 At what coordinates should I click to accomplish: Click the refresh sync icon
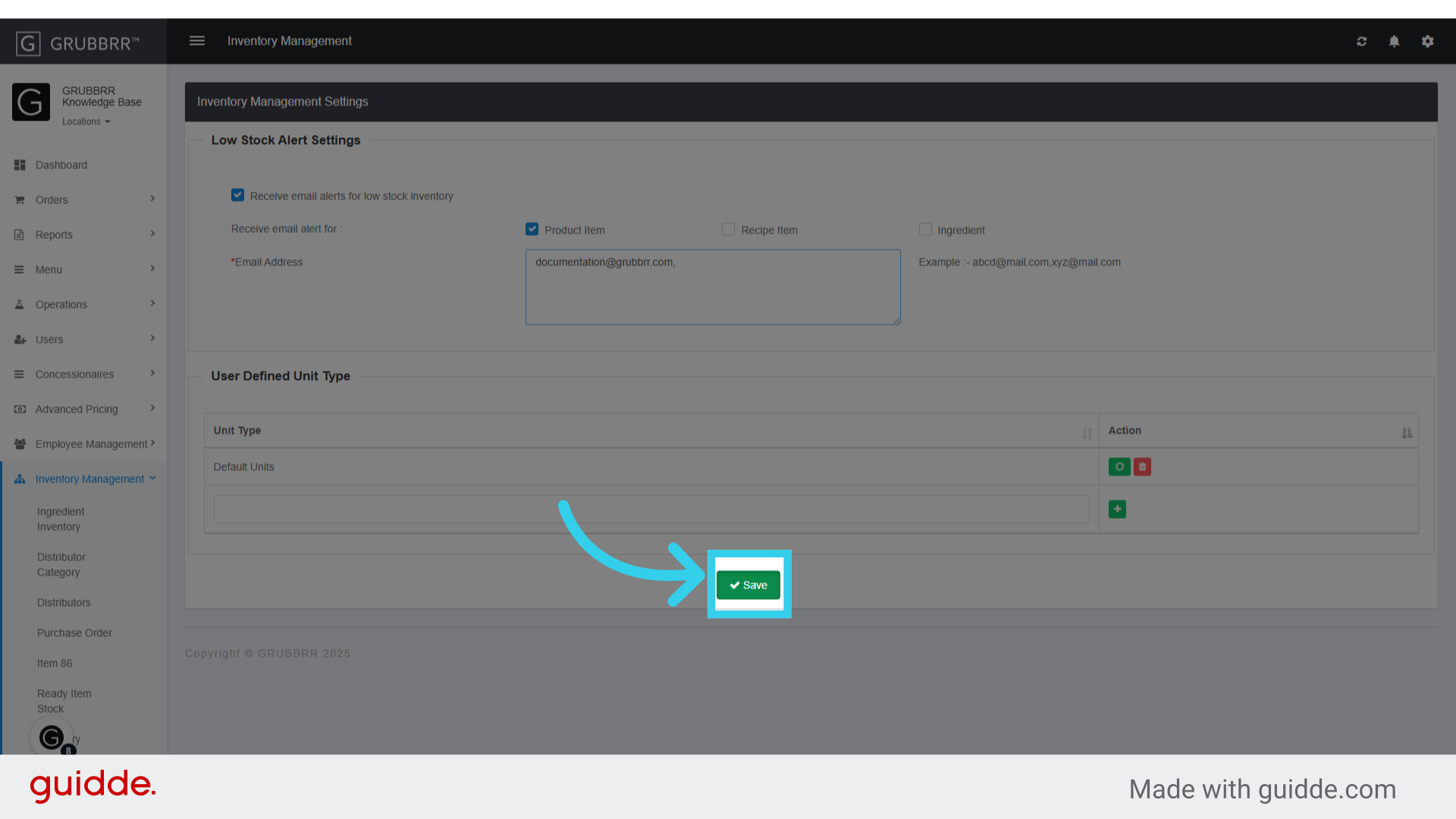[x=1362, y=41]
